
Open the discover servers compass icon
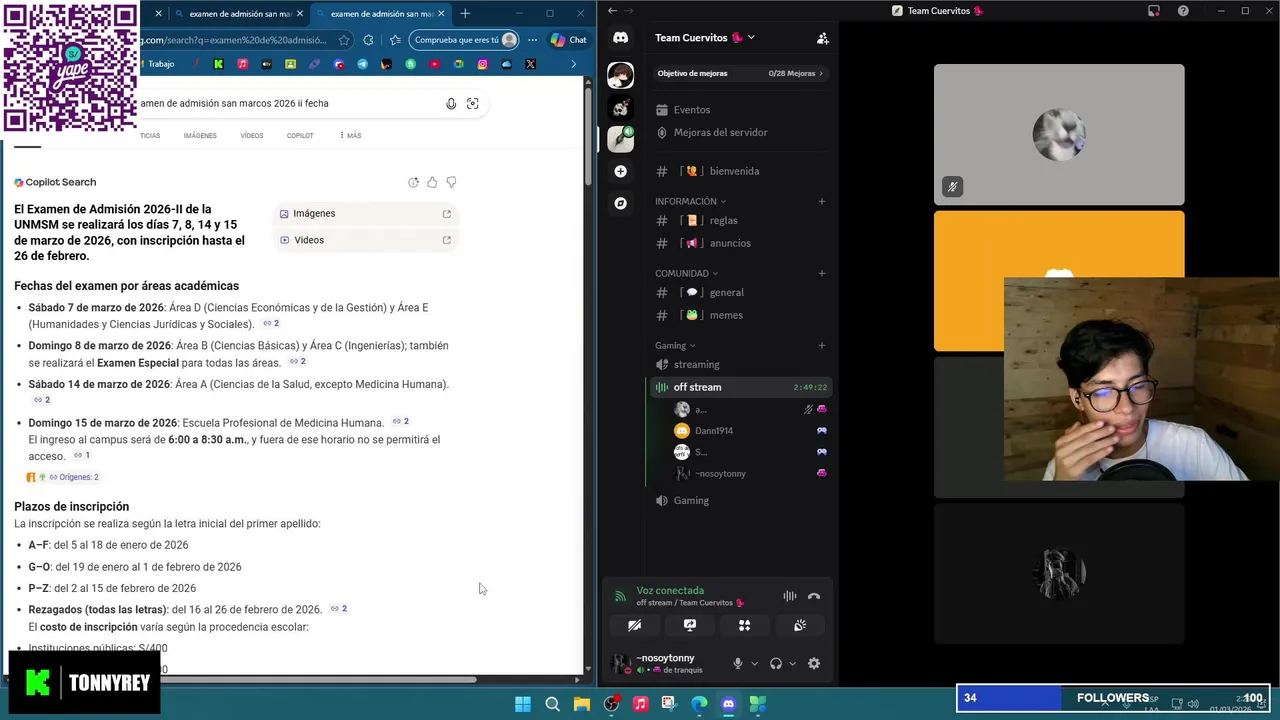pyautogui.click(x=620, y=203)
